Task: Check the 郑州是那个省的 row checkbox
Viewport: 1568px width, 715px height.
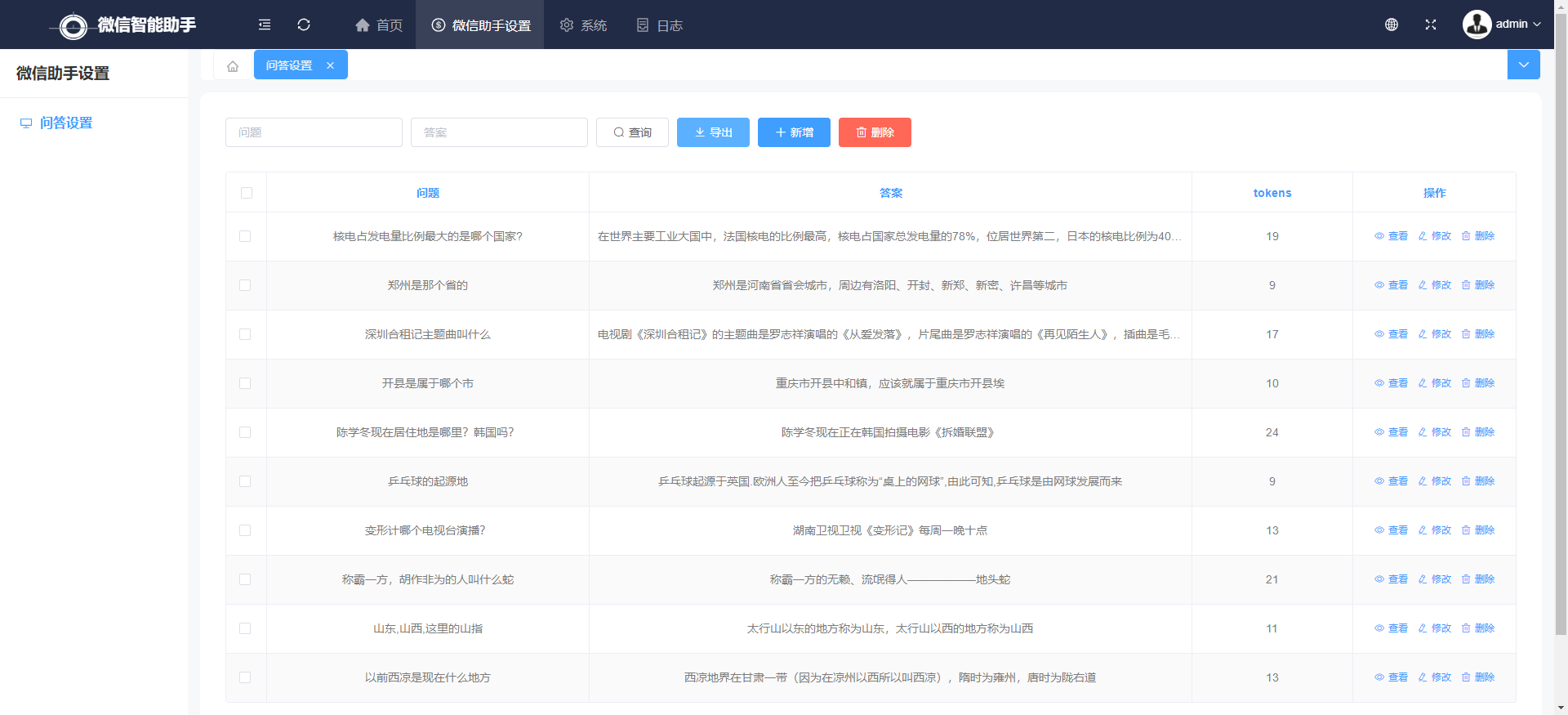Action: click(x=245, y=285)
